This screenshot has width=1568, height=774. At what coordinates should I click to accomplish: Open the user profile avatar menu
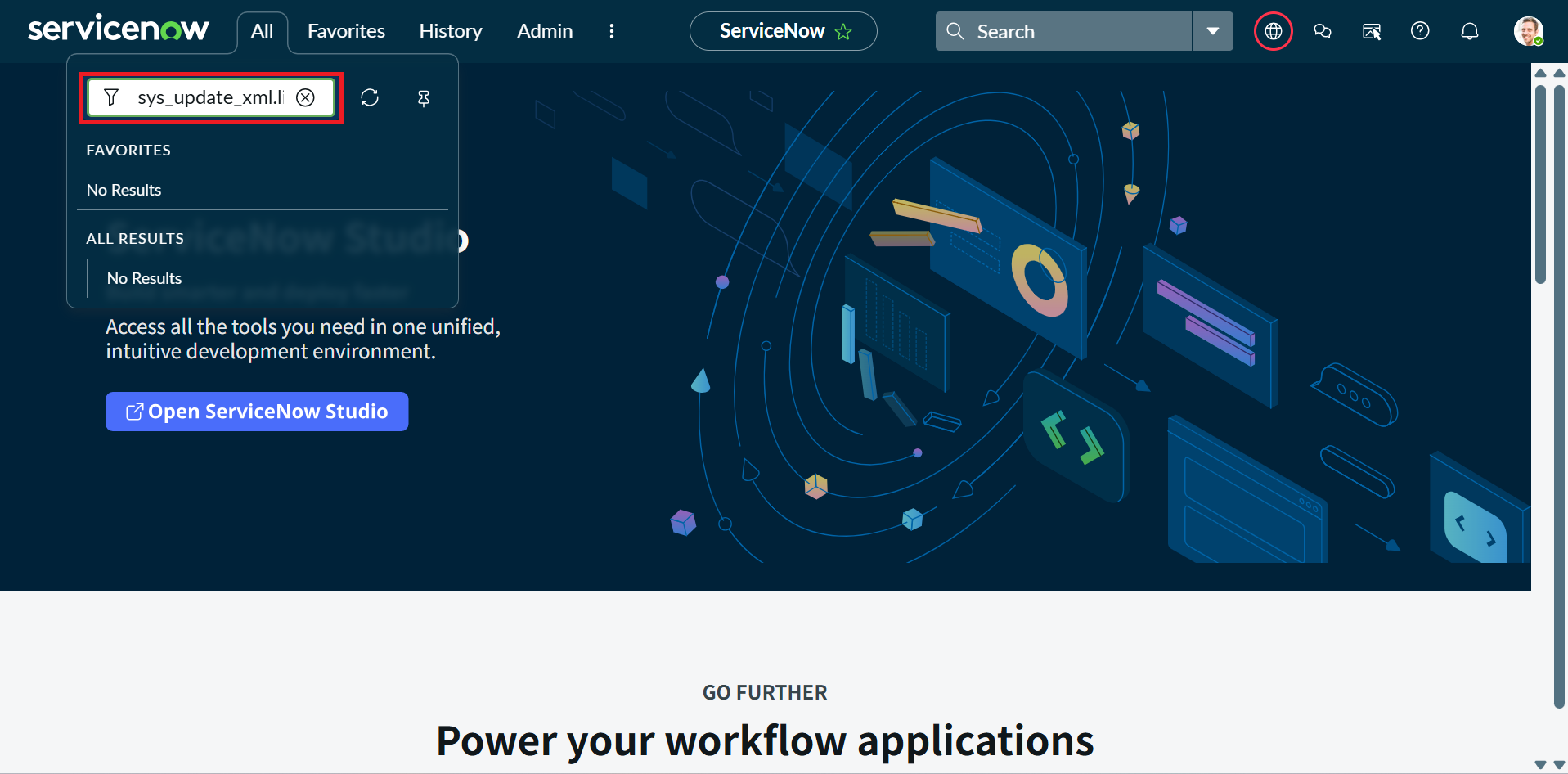click(1527, 31)
